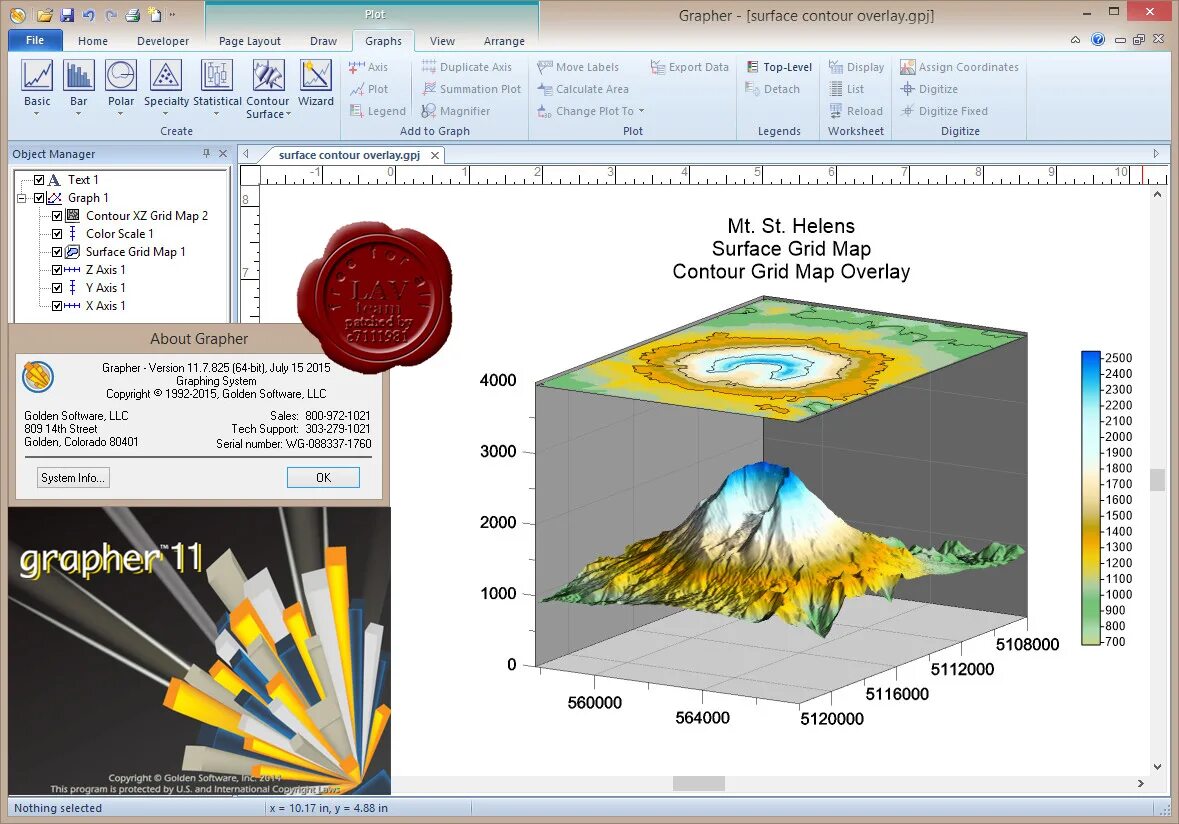Choose the Bar graph type icon
1179x824 pixels.
pos(78,76)
